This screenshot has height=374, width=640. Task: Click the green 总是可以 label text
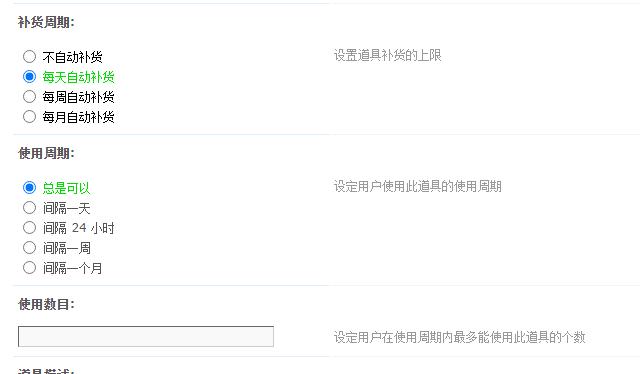[66, 188]
